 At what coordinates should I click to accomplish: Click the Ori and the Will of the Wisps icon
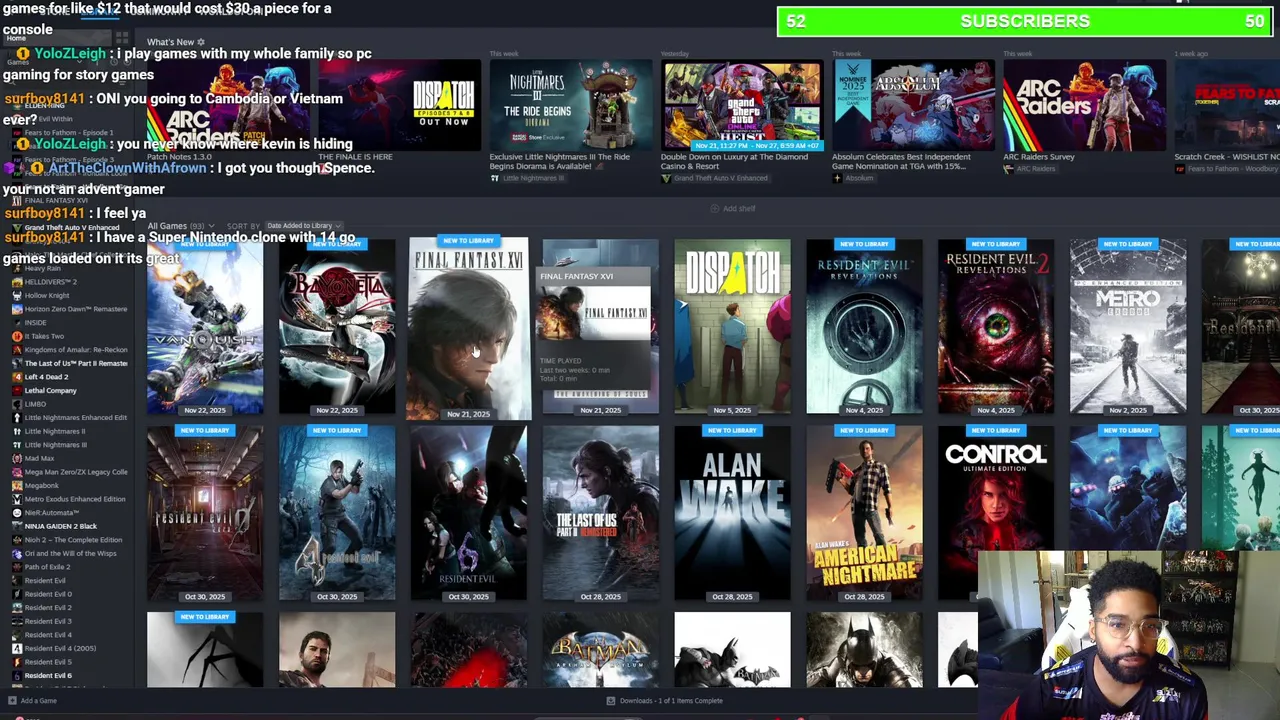pos(17,553)
